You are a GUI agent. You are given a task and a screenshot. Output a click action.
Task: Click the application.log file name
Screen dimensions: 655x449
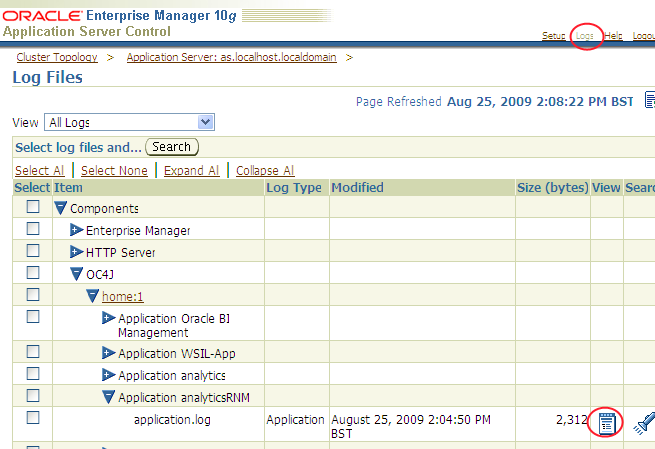[172, 420]
